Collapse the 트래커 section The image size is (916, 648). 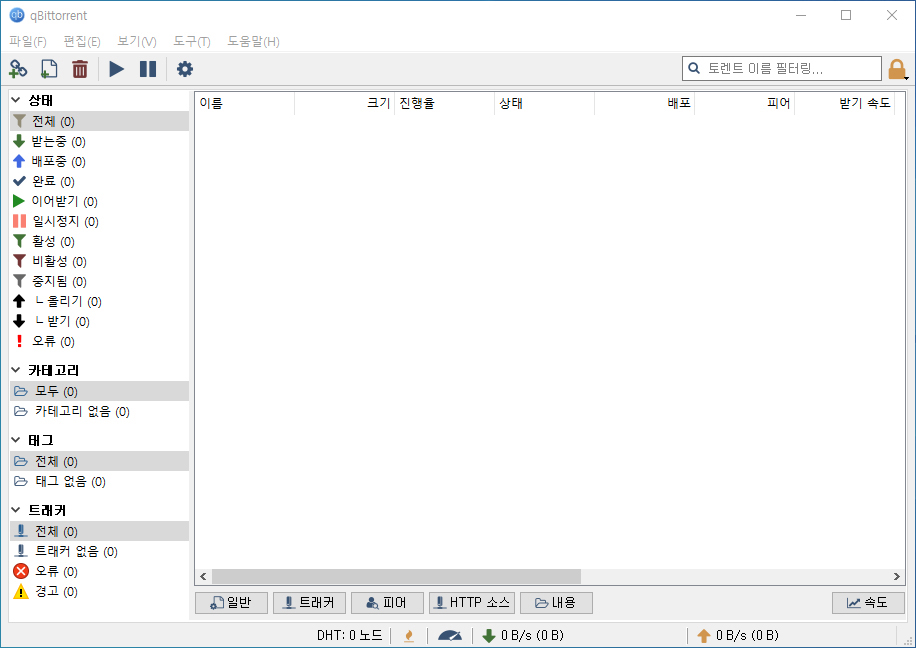[16, 510]
